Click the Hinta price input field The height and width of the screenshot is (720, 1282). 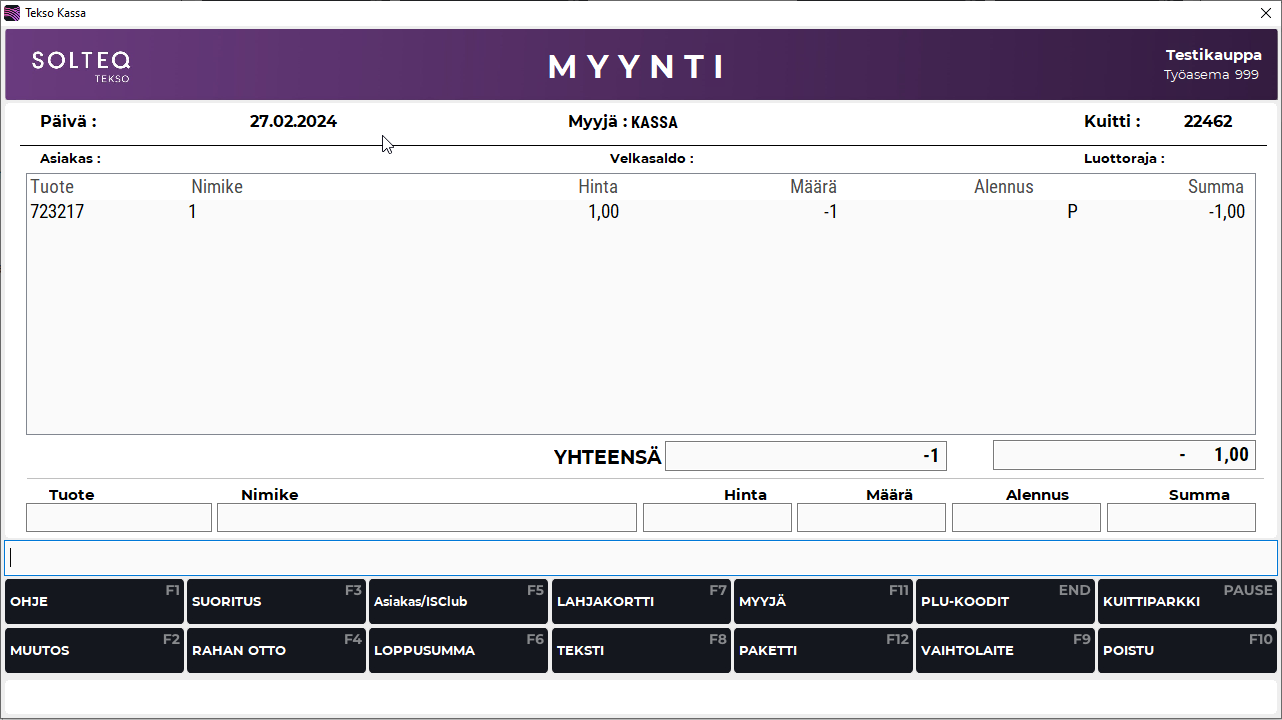click(x=717, y=518)
